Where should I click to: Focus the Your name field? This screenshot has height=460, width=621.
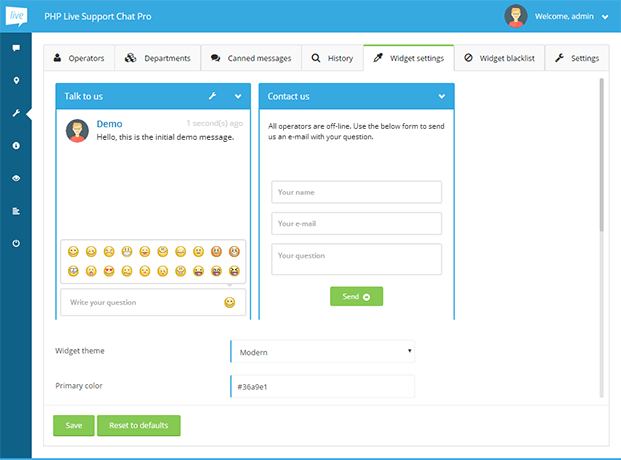point(356,192)
